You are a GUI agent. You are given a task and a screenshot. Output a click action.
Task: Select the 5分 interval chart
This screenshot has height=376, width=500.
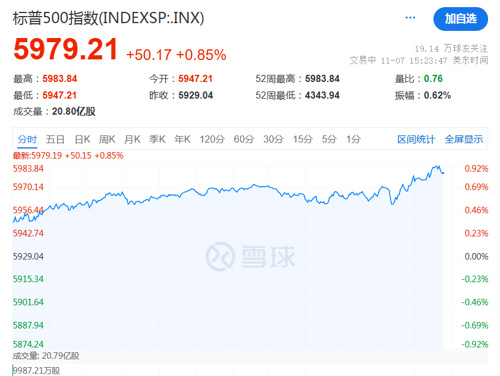(329, 139)
